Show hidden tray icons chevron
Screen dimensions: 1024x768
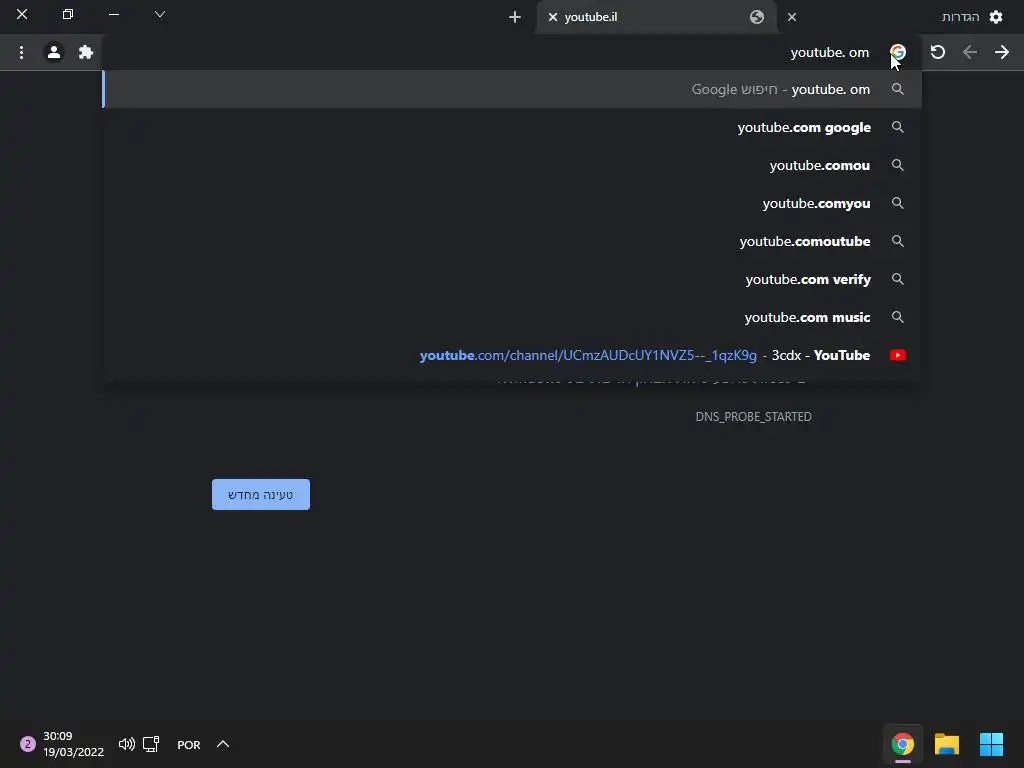point(223,744)
